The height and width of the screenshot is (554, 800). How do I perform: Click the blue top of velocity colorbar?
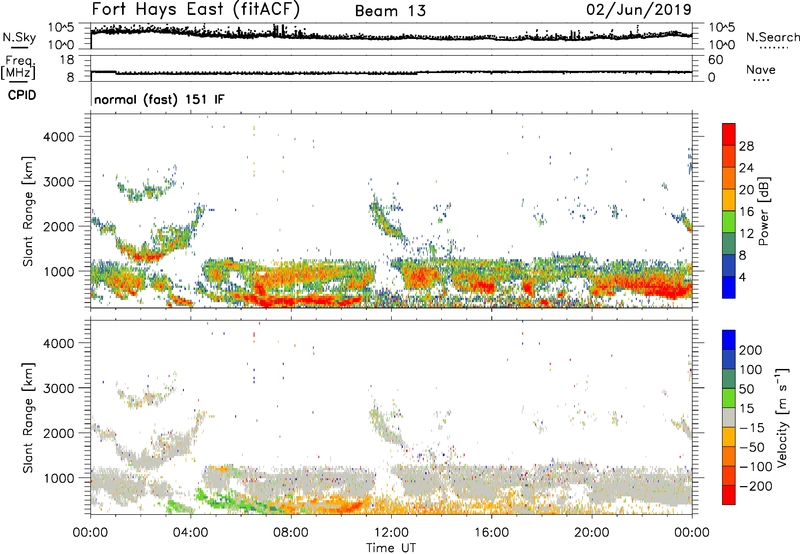point(729,340)
